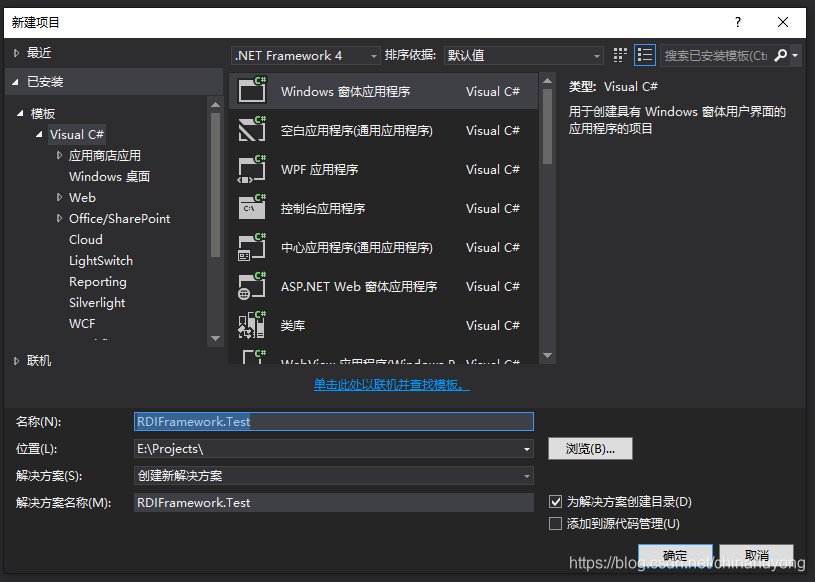Image resolution: width=815 pixels, height=582 pixels.
Task: Click the class library template icon
Action: click(252, 325)
